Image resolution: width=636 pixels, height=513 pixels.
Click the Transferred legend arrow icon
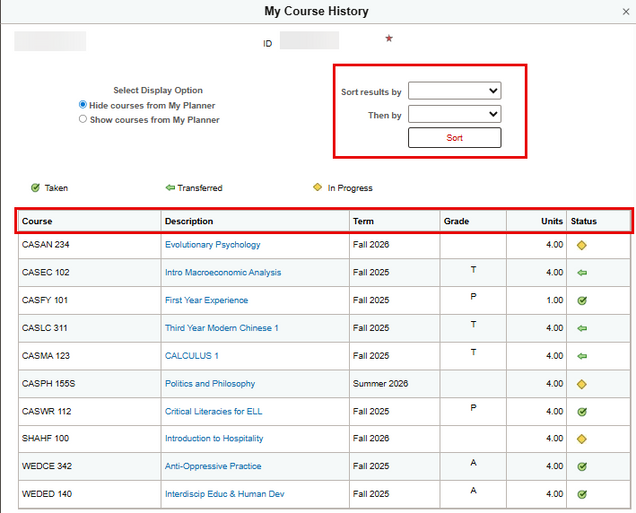pos(170,187)
